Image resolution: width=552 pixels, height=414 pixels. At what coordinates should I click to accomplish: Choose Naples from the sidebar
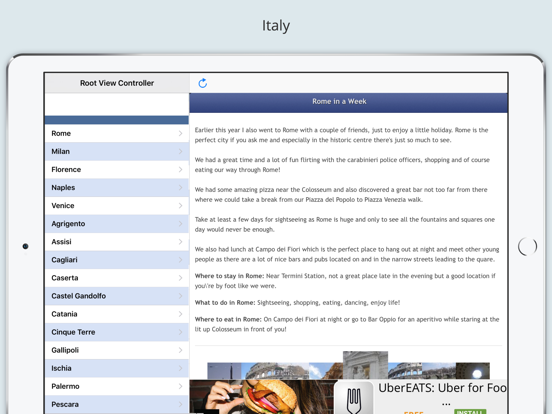coord(117,188)
